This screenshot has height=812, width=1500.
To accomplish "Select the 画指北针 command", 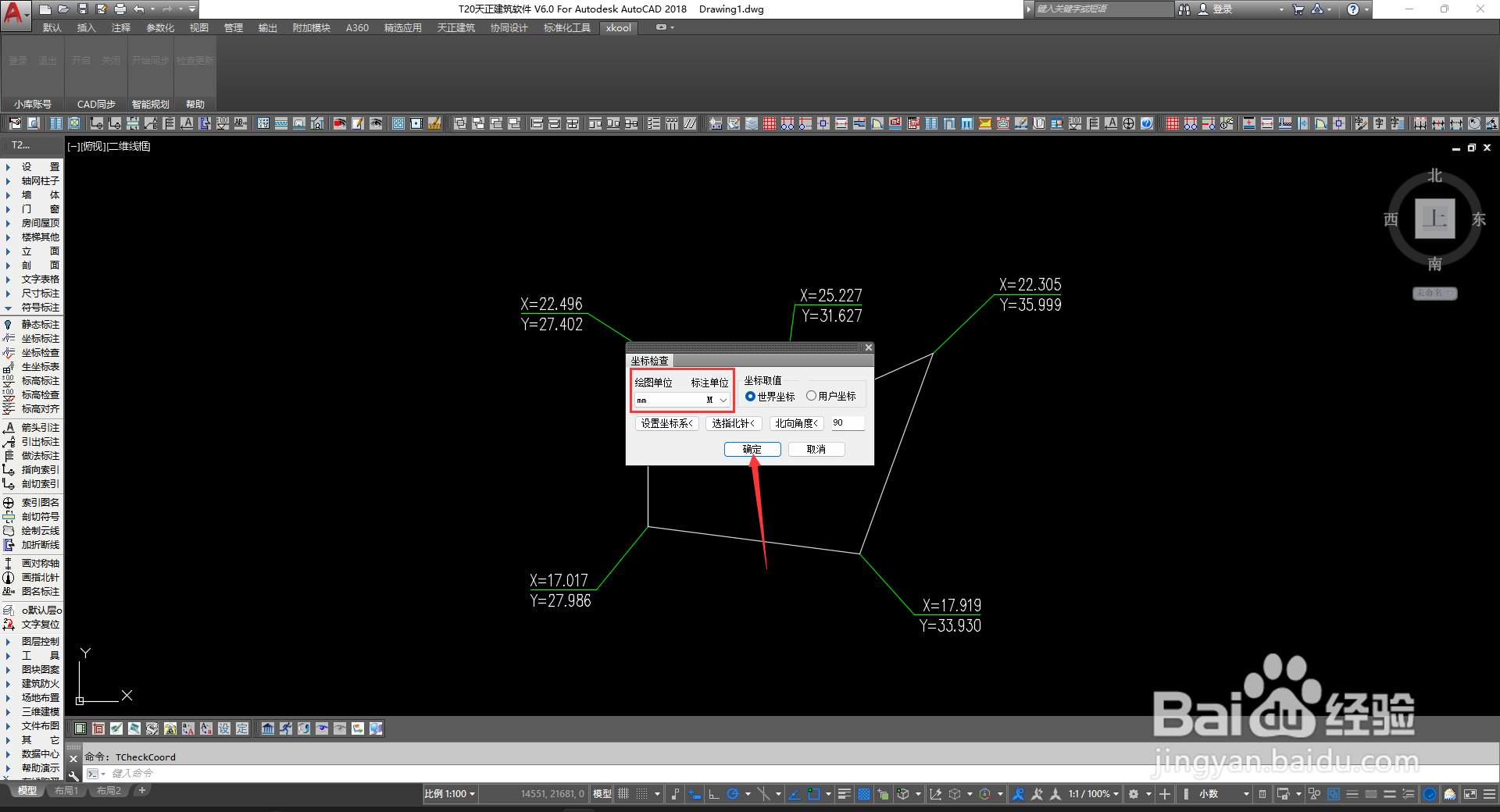I will point(32,578).
